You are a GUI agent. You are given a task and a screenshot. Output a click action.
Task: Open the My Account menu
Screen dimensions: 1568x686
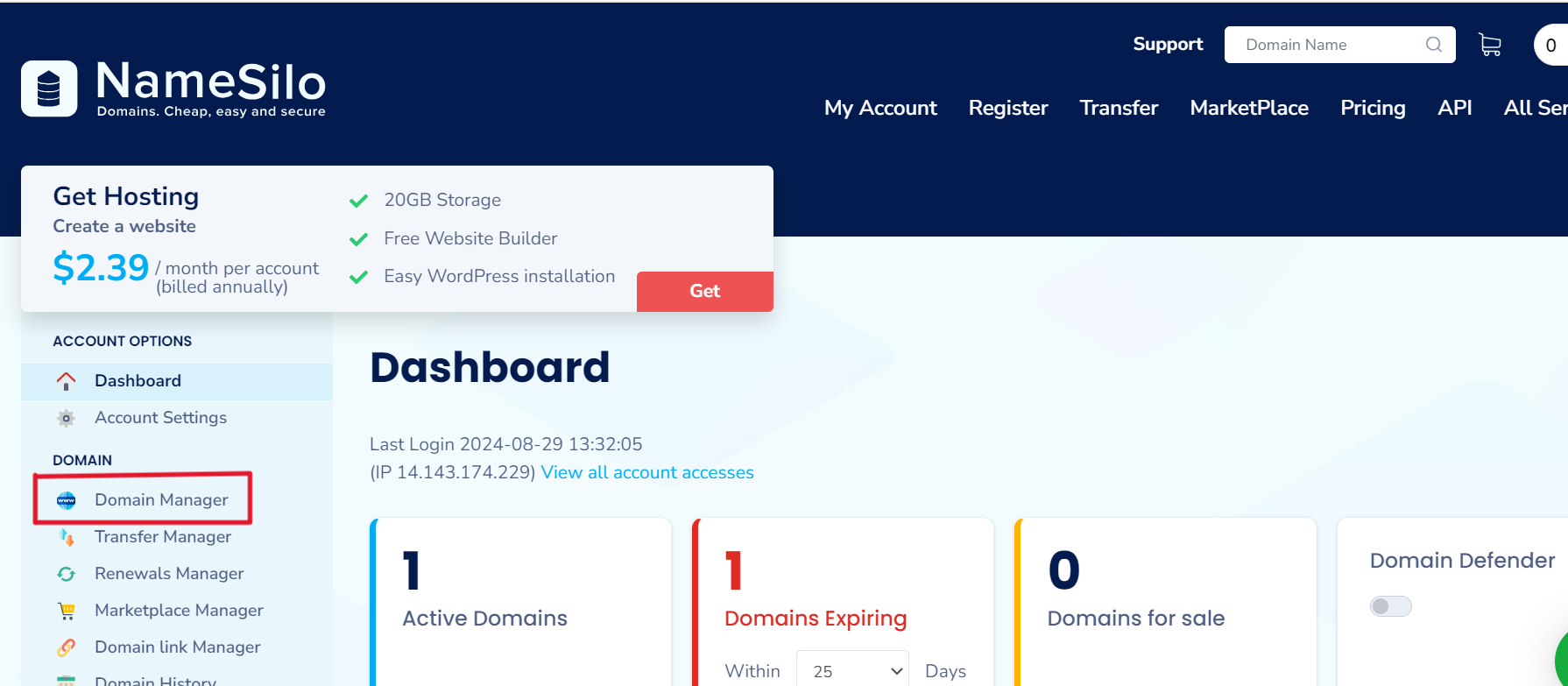pos(880,108)
